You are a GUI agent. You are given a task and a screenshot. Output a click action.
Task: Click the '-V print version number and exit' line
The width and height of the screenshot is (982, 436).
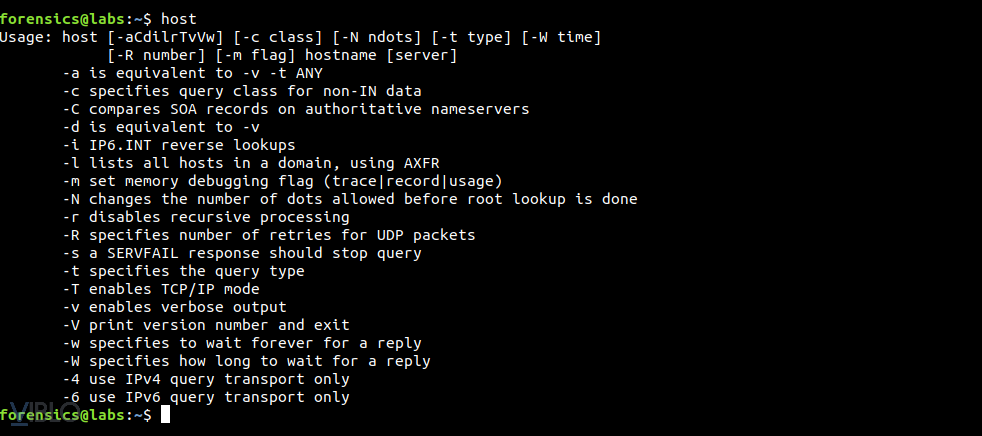206,325
